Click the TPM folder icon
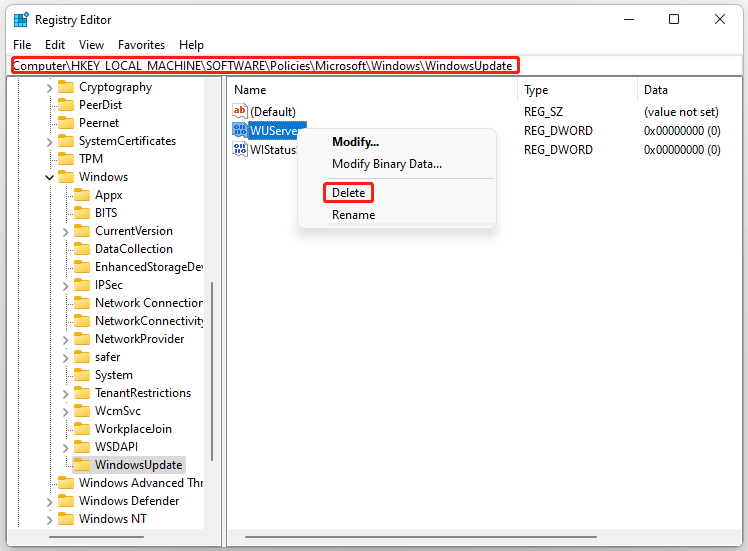748x551 pixels. (66, 159)
